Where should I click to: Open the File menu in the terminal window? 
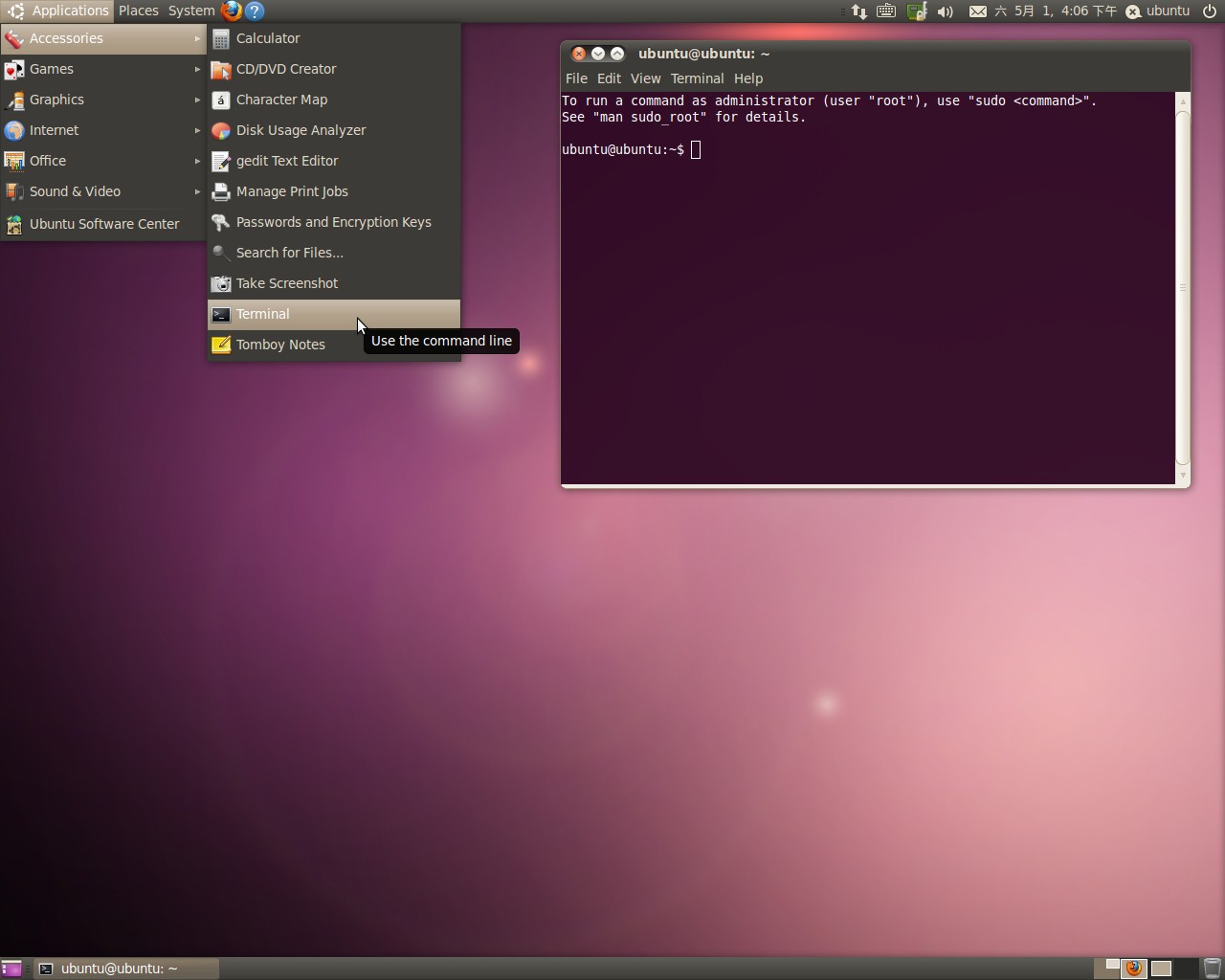pos(576,78)
